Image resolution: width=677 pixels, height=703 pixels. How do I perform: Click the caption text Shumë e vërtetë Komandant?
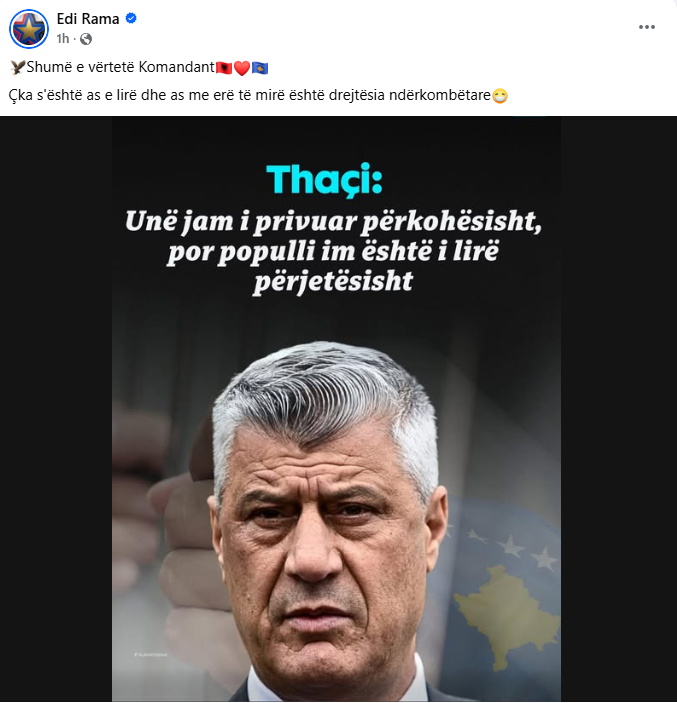coord(121,67)
